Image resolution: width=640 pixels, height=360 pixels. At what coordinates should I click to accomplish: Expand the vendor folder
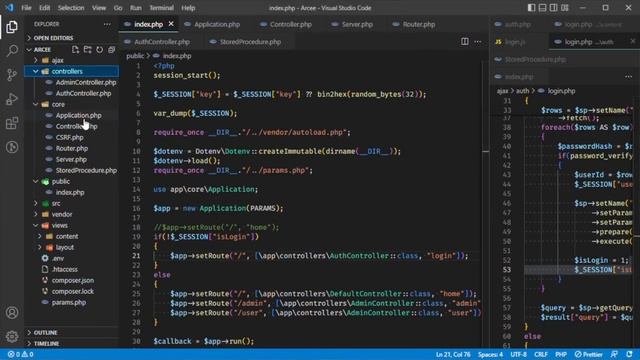(71, 215)
